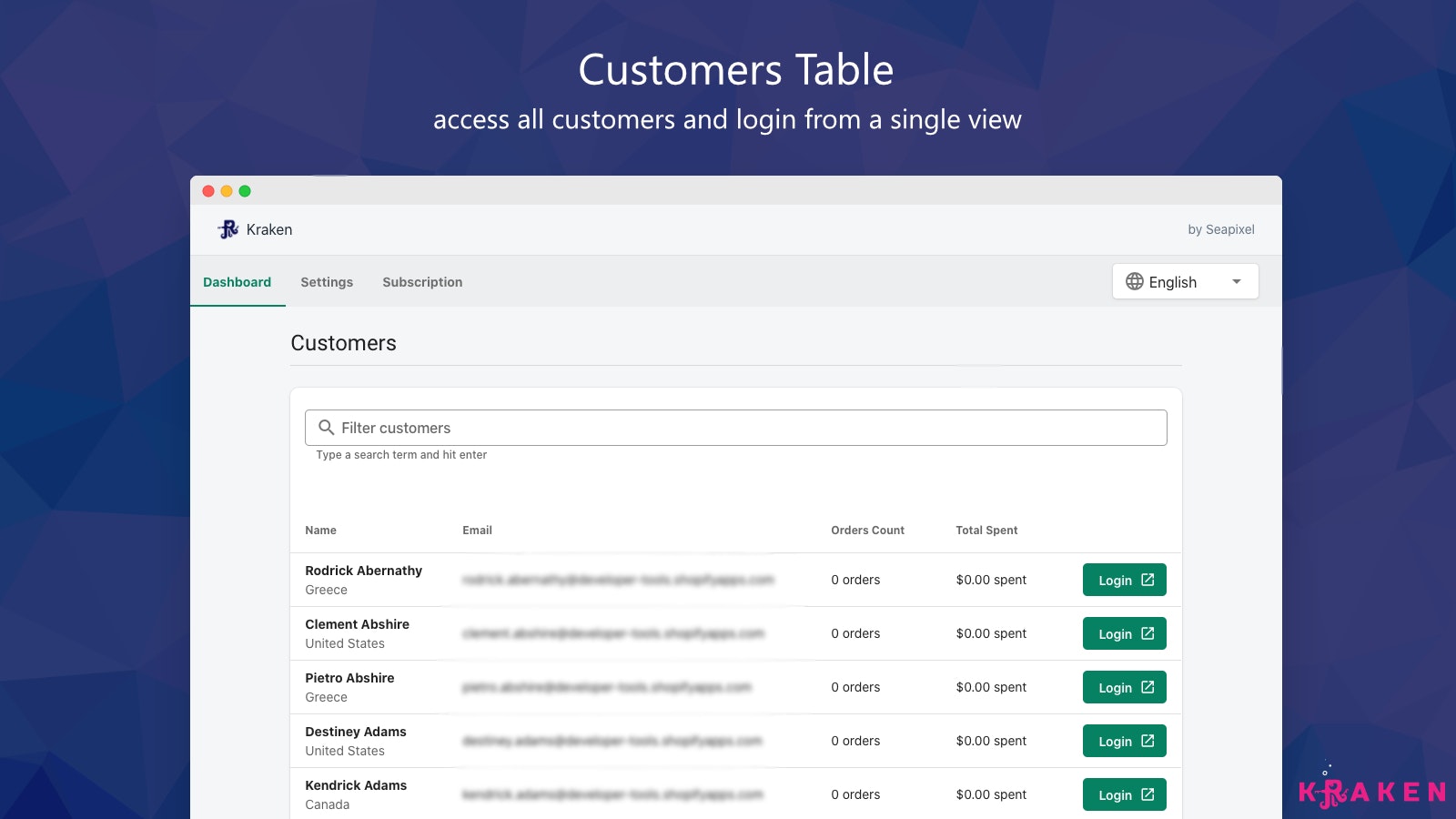
Task: Click the Kraken watermark logo bottom right
Action: (1372, 791)
